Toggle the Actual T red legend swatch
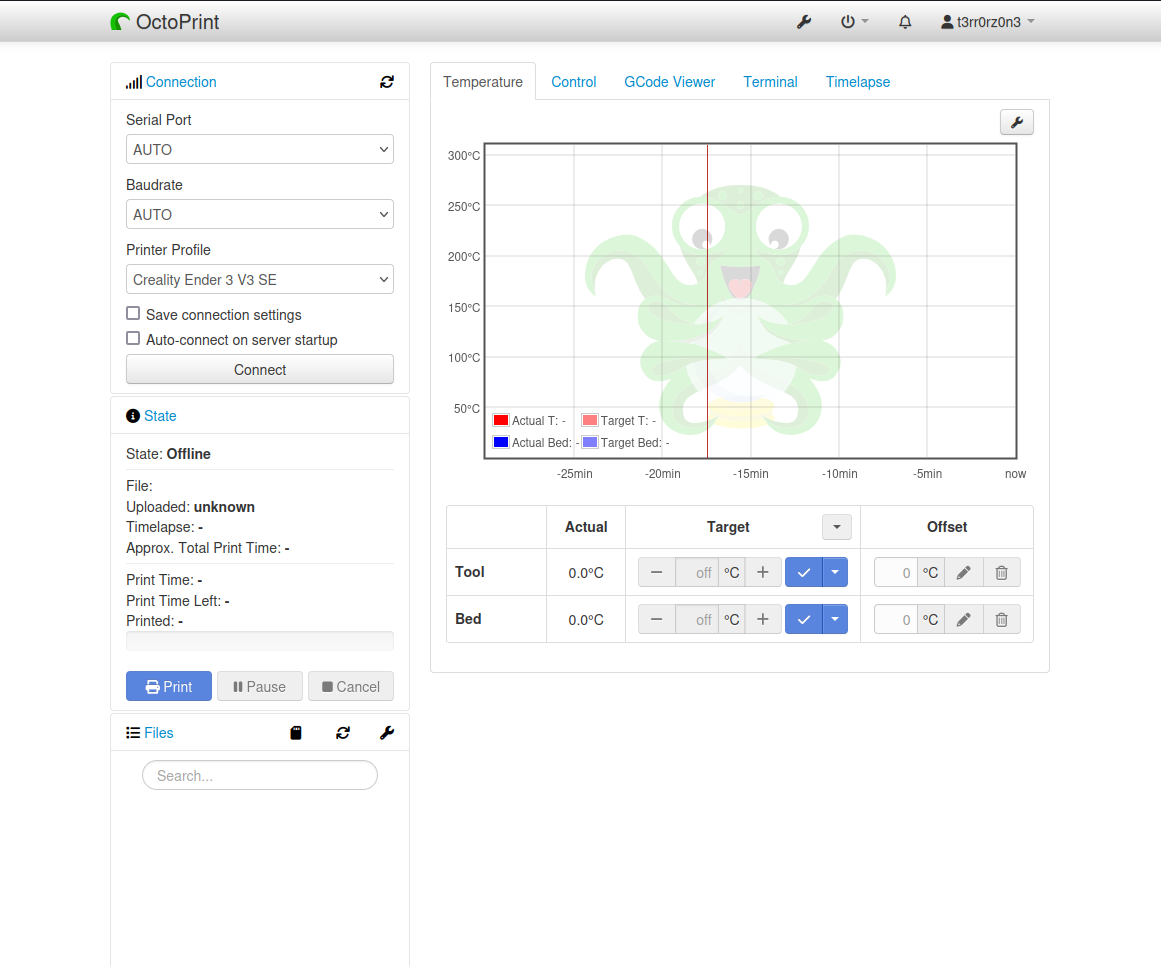 tap(501, 421)
